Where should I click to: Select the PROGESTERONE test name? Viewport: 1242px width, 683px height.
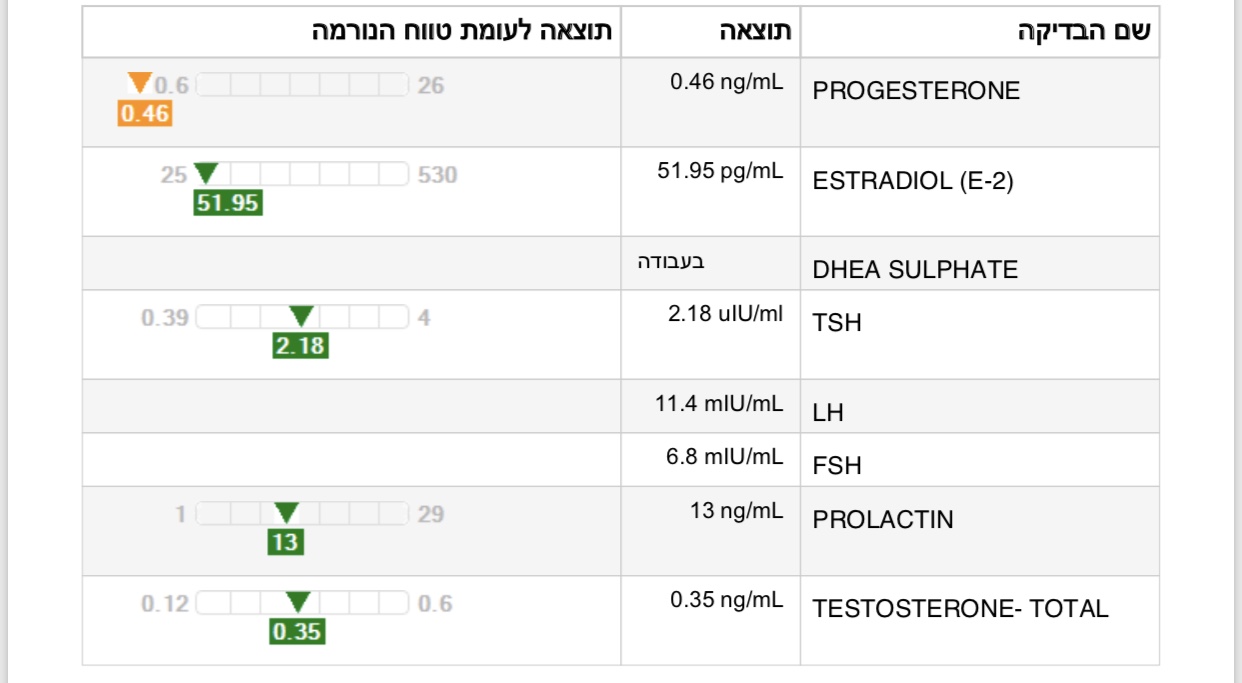pyautogui.click(x=916, y=91)
